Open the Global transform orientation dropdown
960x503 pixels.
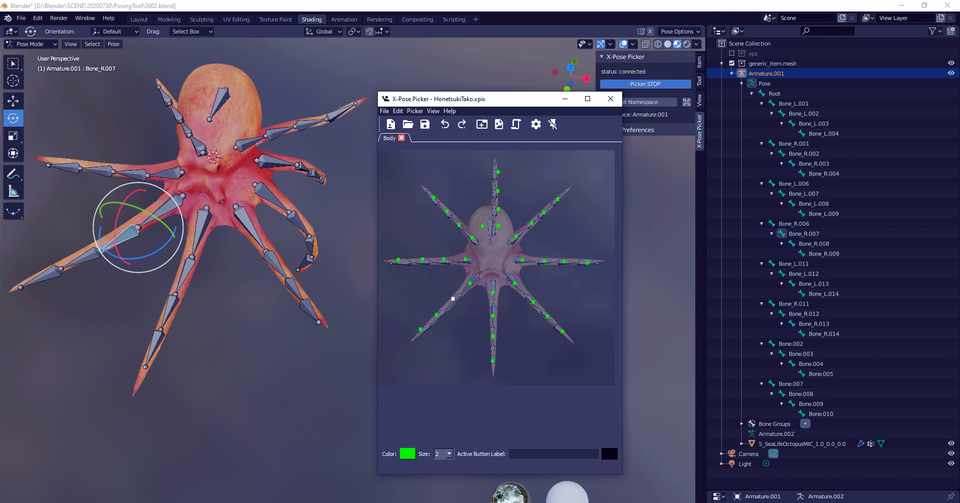tap(323, 31)
